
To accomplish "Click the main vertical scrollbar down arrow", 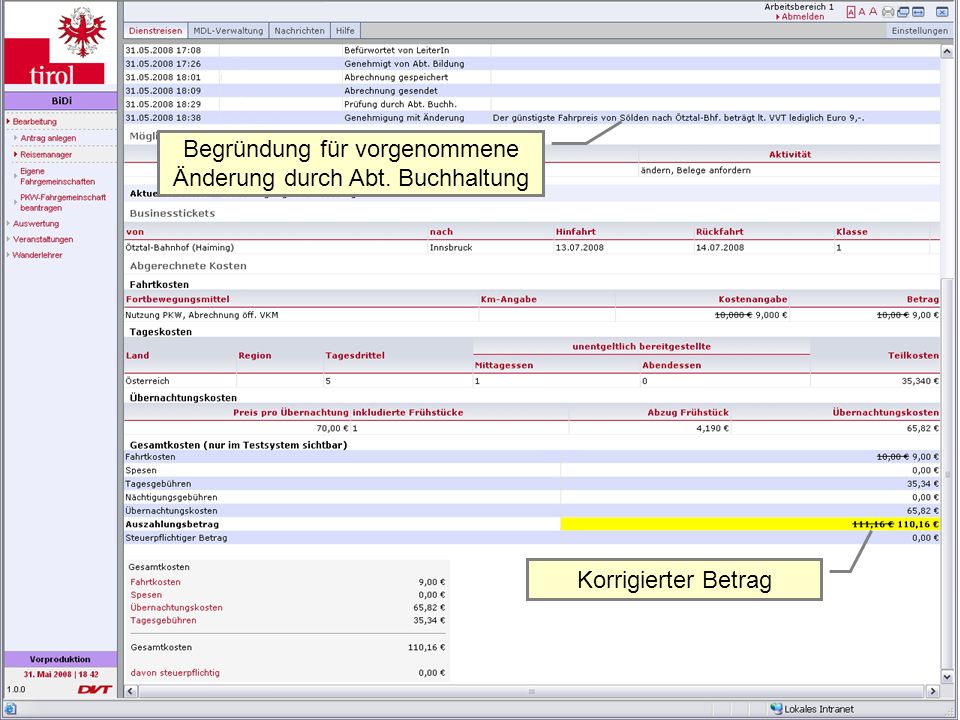I will click(947, 677).
